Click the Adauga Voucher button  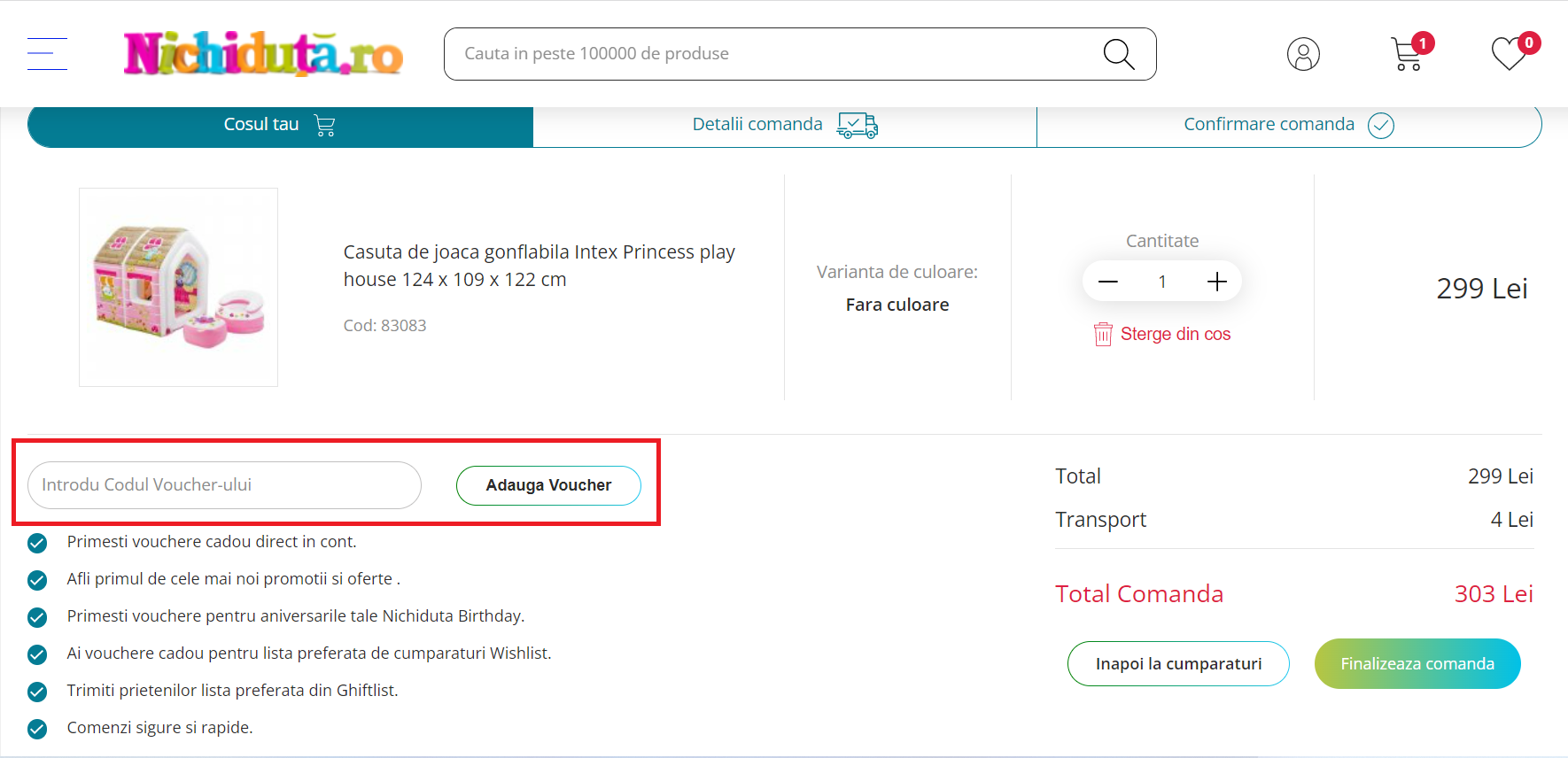click(548, 485)
